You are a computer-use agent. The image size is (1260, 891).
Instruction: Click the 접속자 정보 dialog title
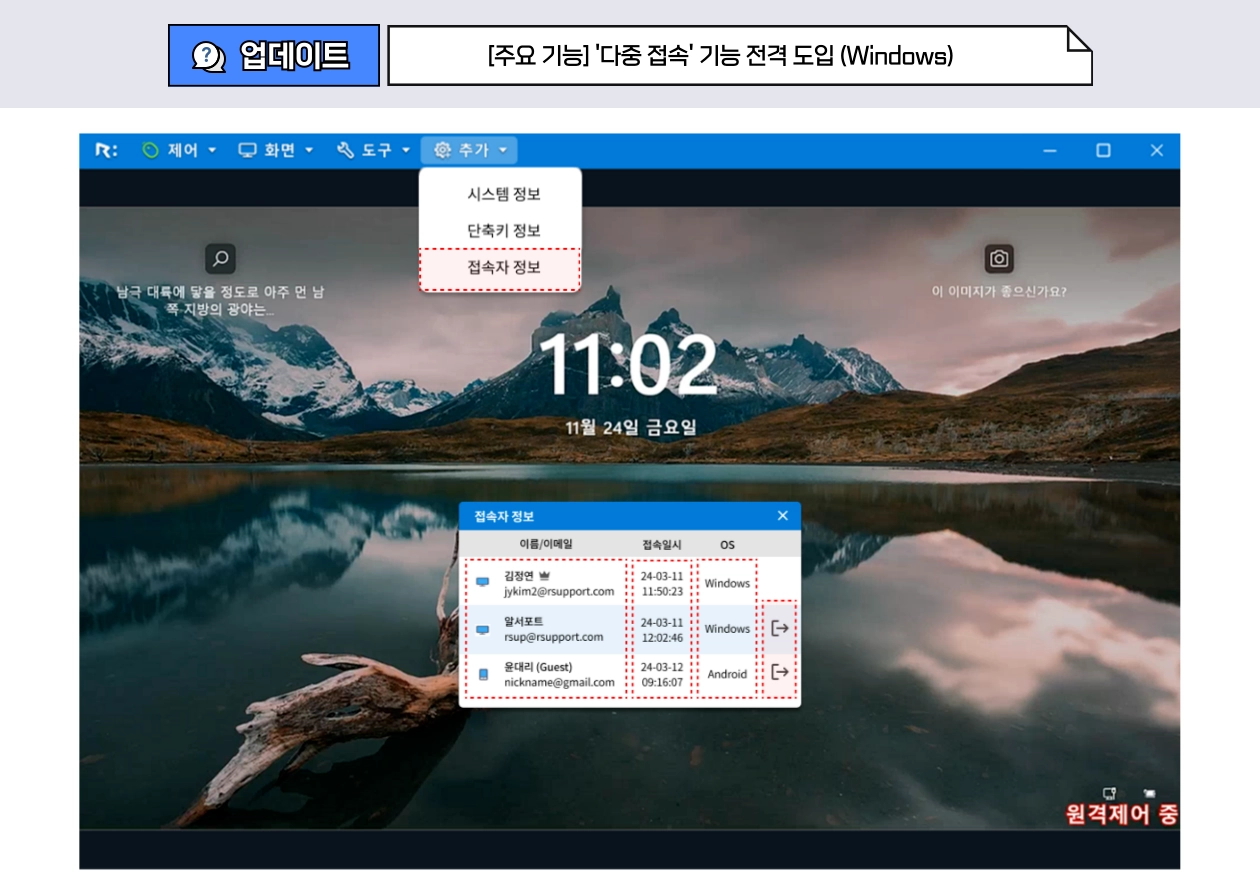click(x=504, y=516)
